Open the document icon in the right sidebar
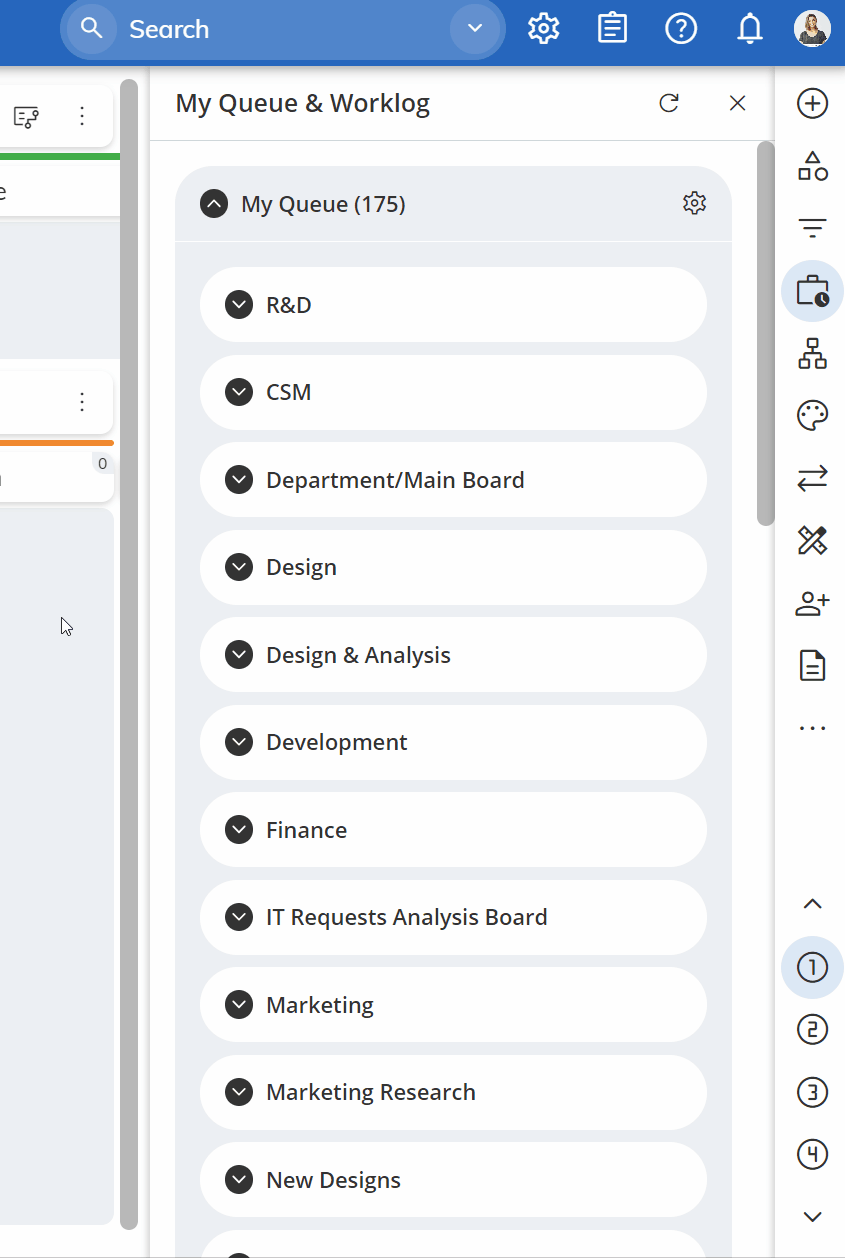Screen dimensions: 845x1258 tap(812, 665)
